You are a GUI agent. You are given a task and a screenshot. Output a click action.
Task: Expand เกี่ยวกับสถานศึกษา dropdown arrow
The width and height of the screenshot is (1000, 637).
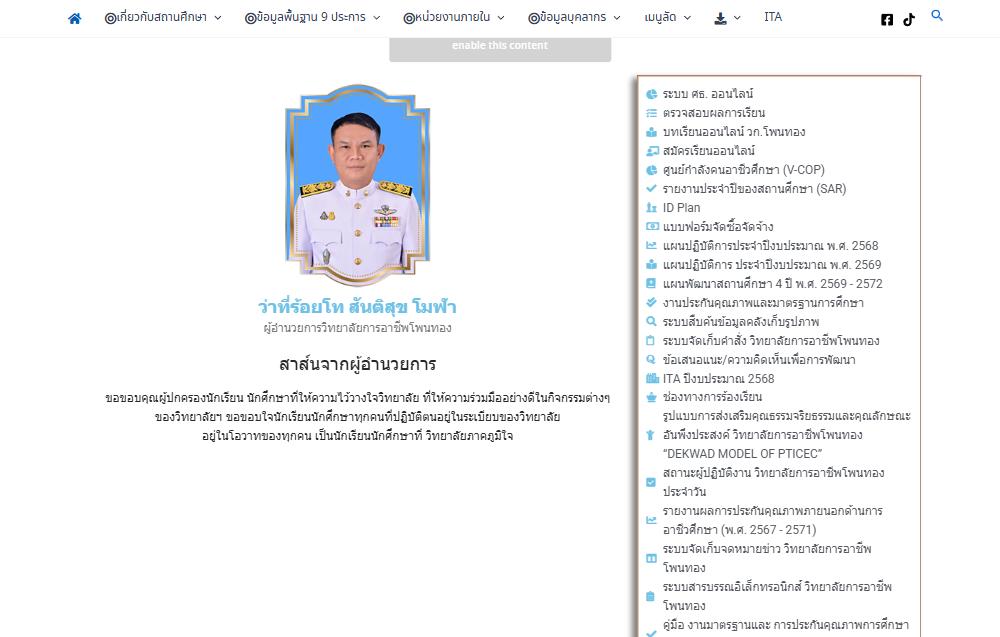click(218, 18)
